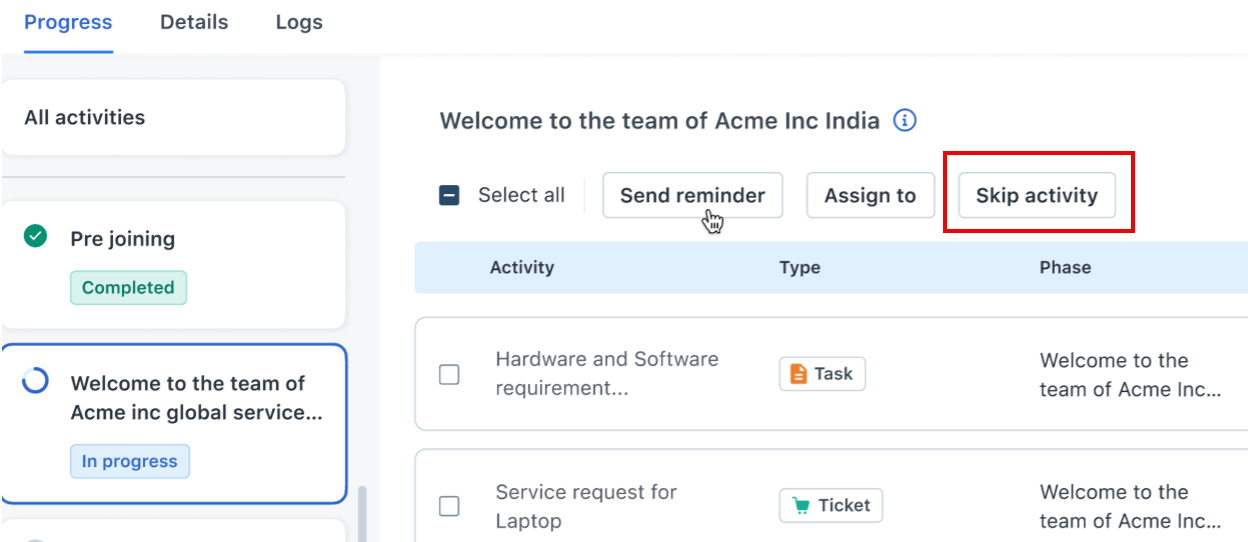Open the Logs tab
The width and height of the screenshot is (1248, 542).
tap(299, 22)
